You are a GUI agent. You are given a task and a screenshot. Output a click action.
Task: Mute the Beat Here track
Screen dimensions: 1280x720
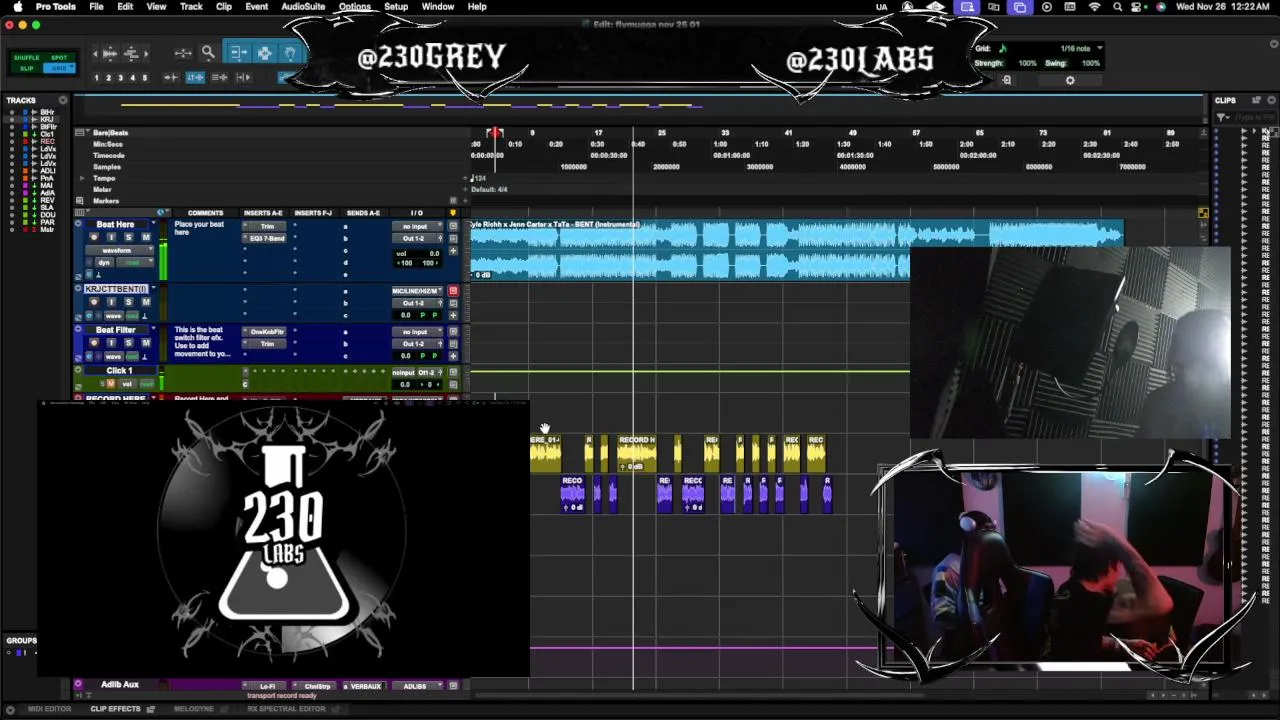(145, 237)
